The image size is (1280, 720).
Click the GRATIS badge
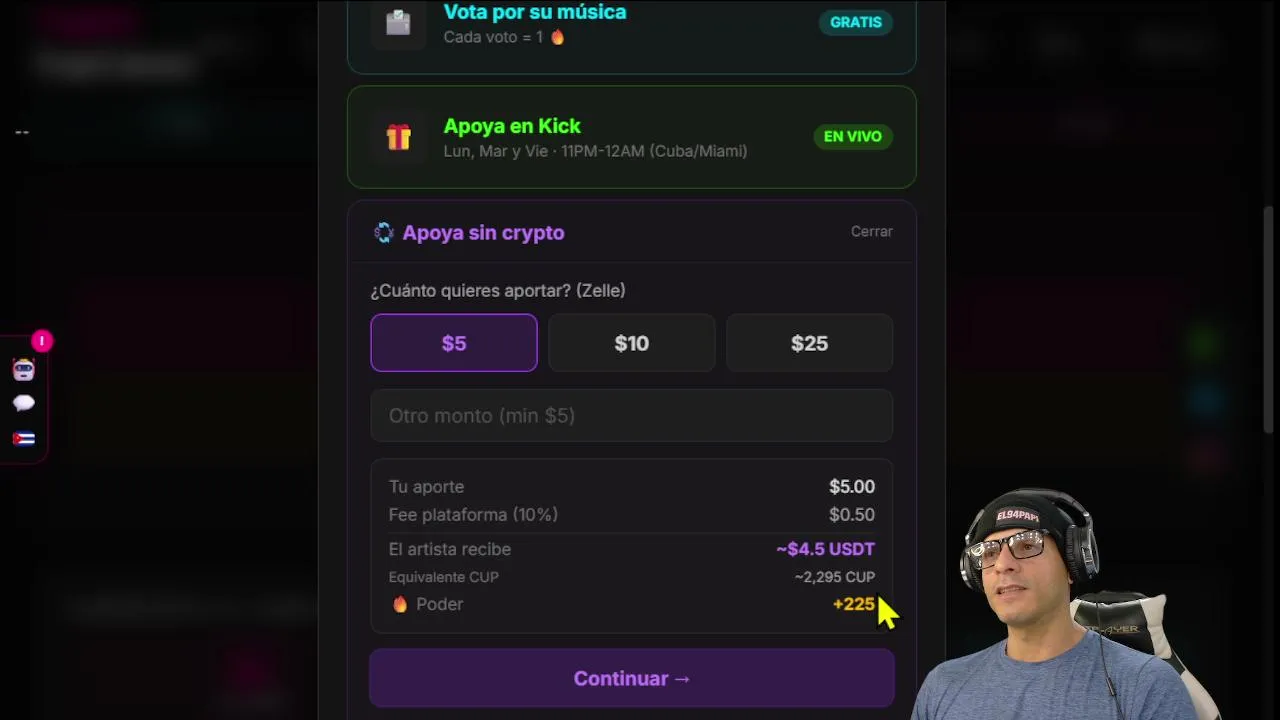pos(856,22)
